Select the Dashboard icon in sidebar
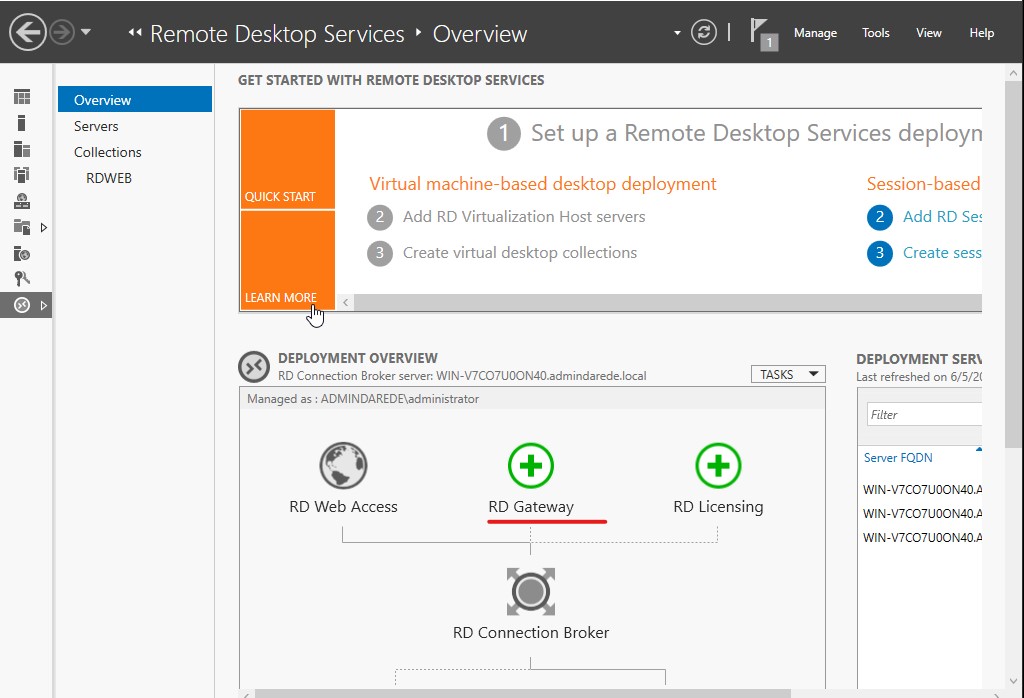The image size is (1024, 698). (22, 97)
